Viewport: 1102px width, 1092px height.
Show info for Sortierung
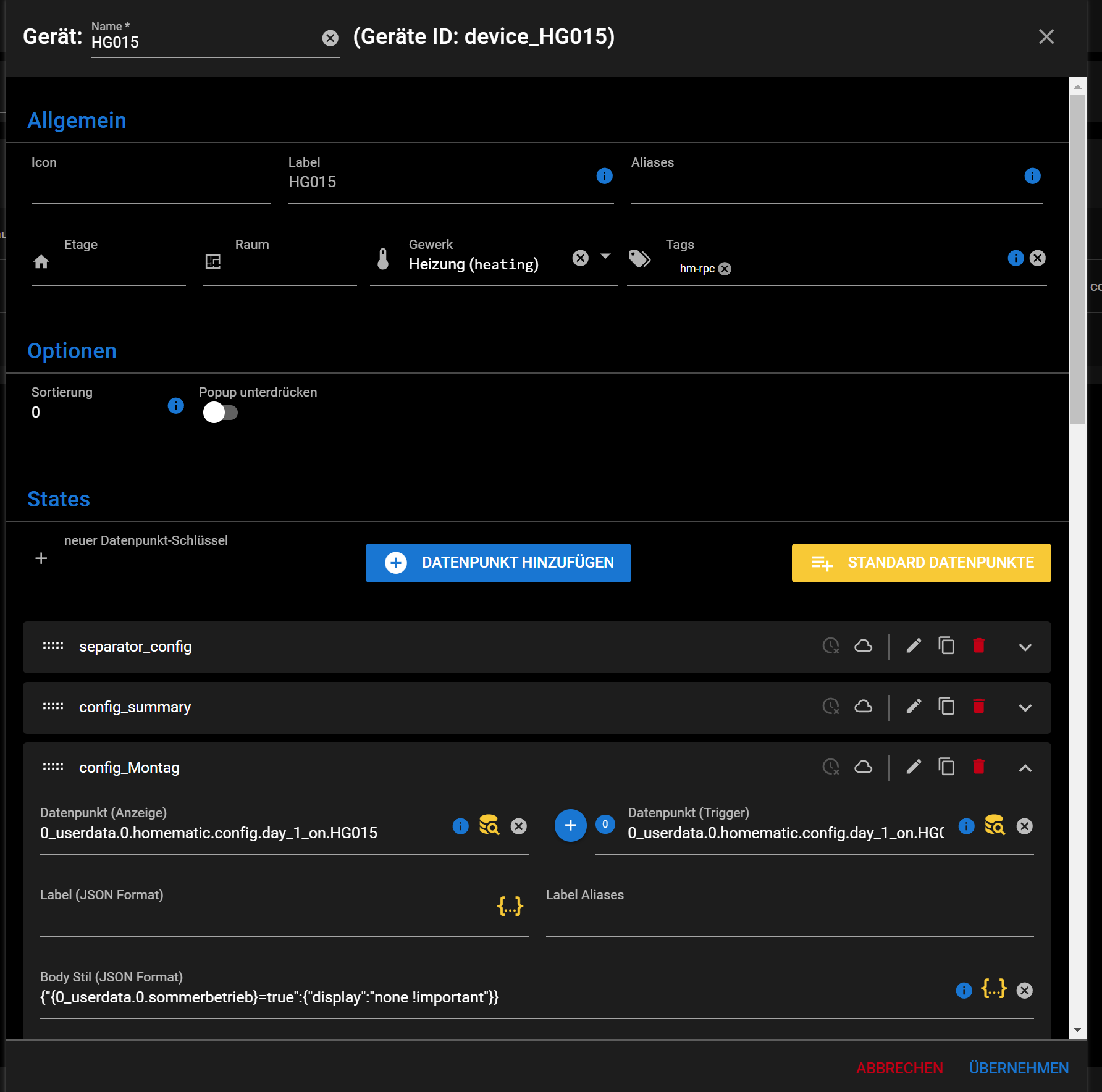[175, 406]
